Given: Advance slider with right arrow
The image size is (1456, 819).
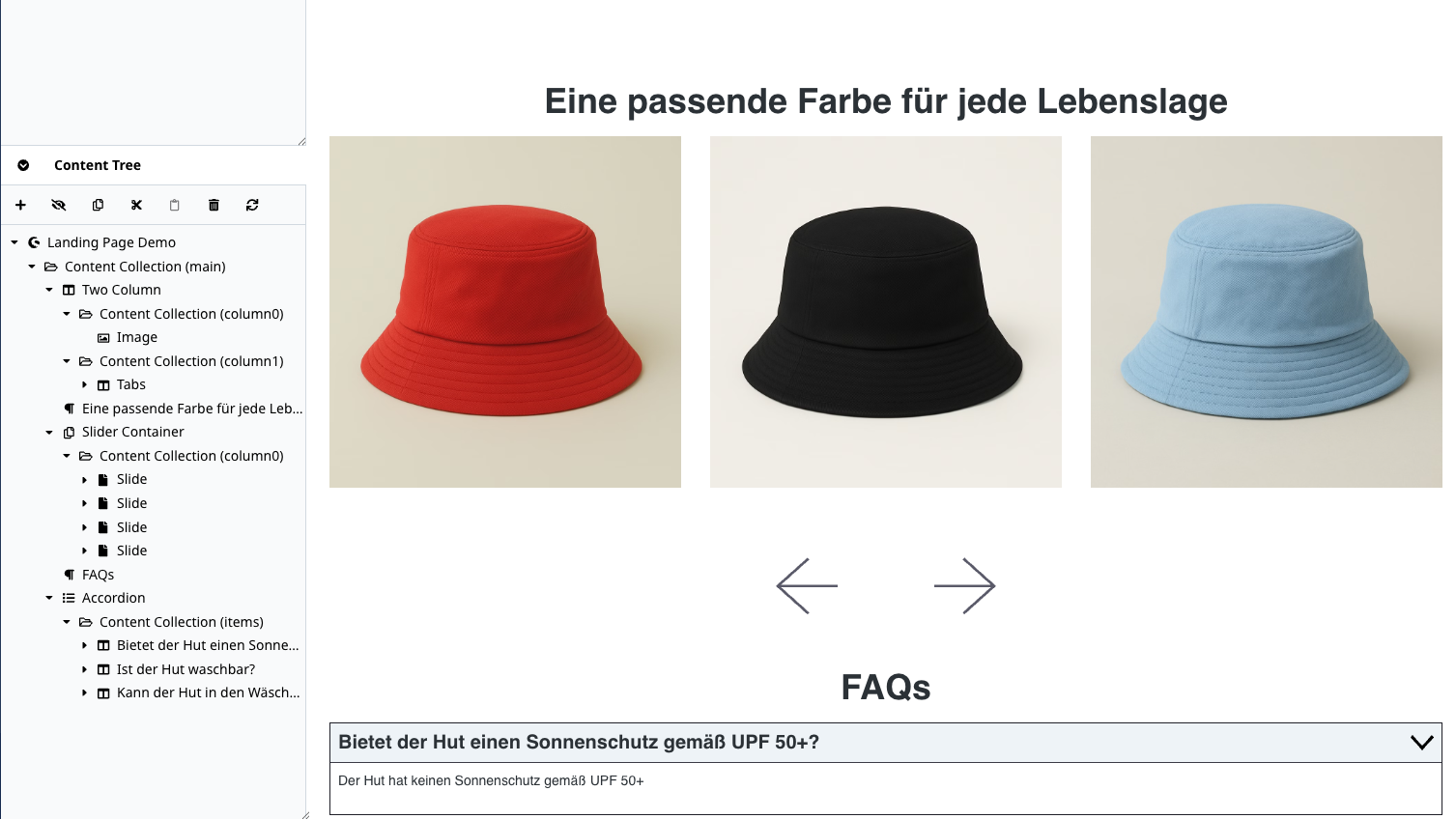Looking at the screenshot, I should [964, 585].
